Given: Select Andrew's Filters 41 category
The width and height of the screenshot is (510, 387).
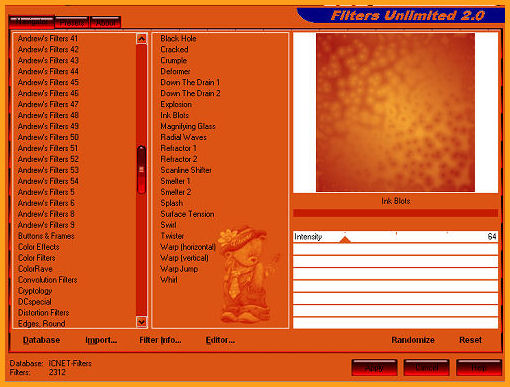Looking at the screenshot, I should (x=48, y=39).
